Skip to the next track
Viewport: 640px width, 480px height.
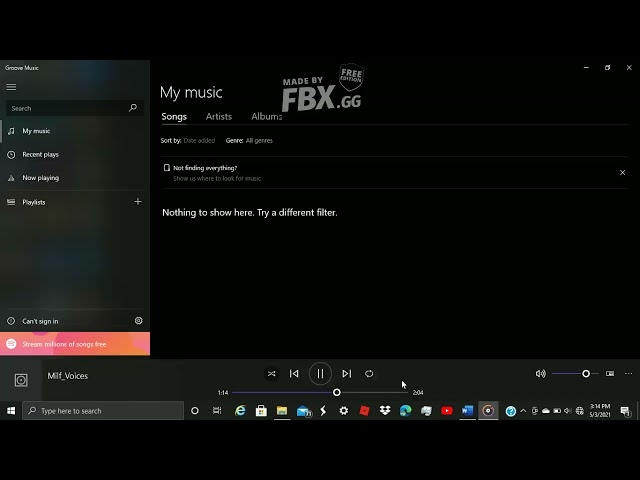(347, 374)
